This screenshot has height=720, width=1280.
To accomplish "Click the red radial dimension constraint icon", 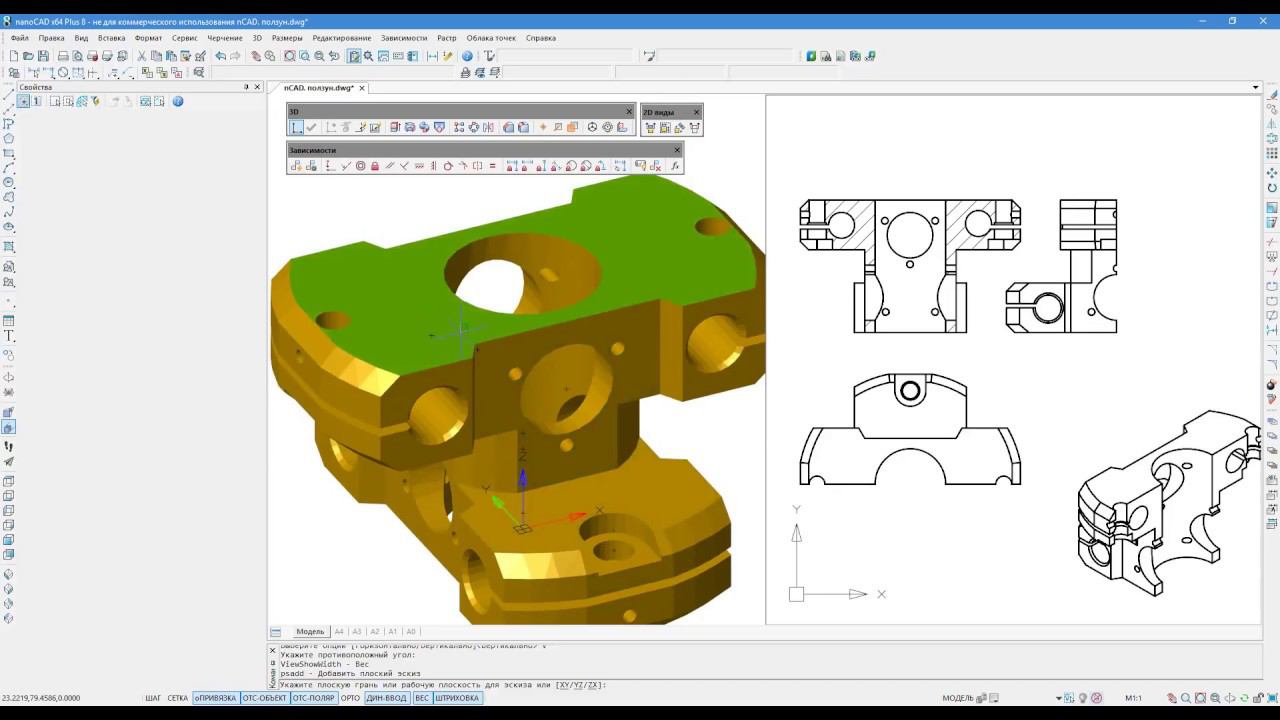I will [571, 166].
